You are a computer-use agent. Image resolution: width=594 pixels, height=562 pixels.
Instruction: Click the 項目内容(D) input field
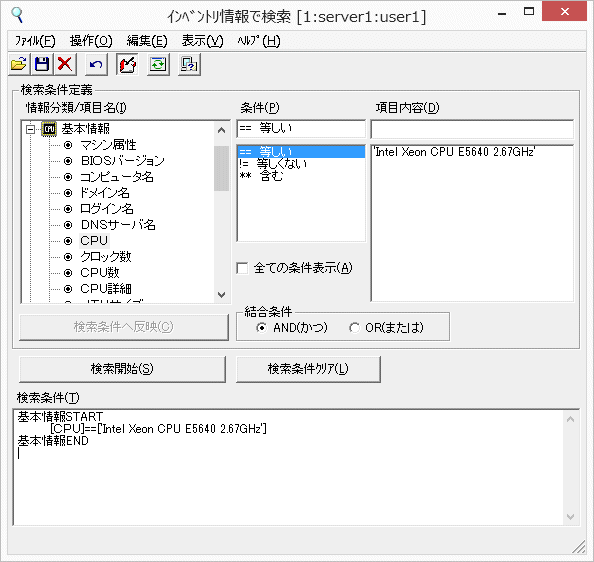[472, 129]
